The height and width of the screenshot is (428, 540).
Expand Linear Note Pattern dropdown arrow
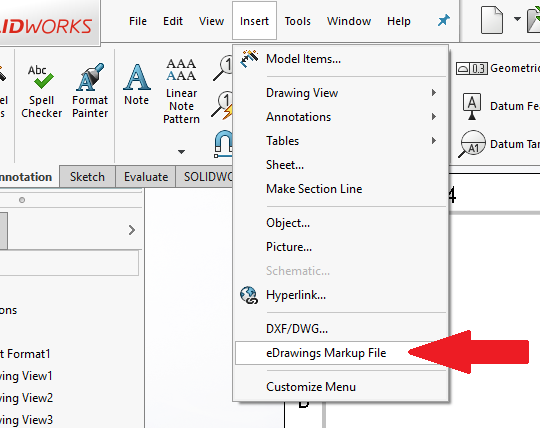coord(181,152)
